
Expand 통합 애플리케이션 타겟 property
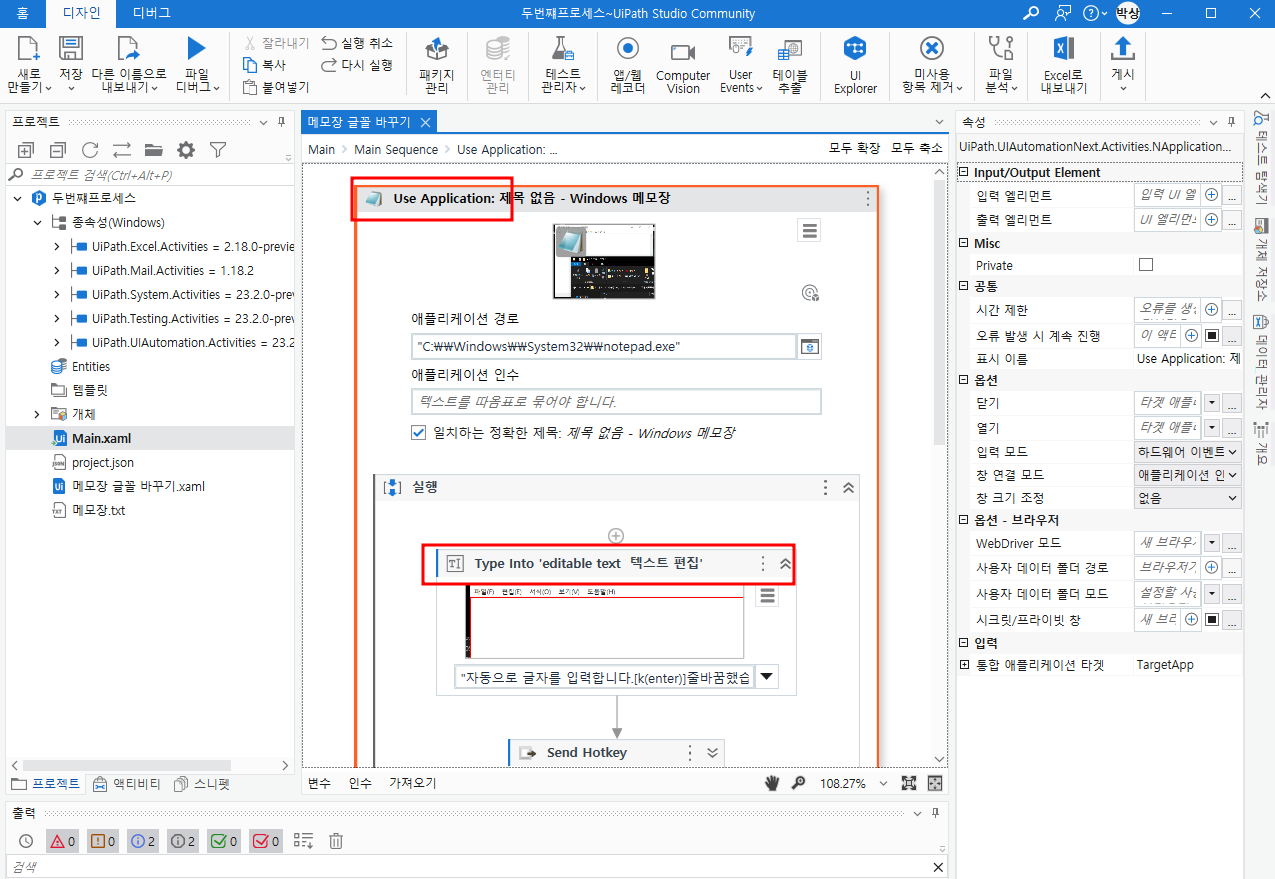(964, 664)
